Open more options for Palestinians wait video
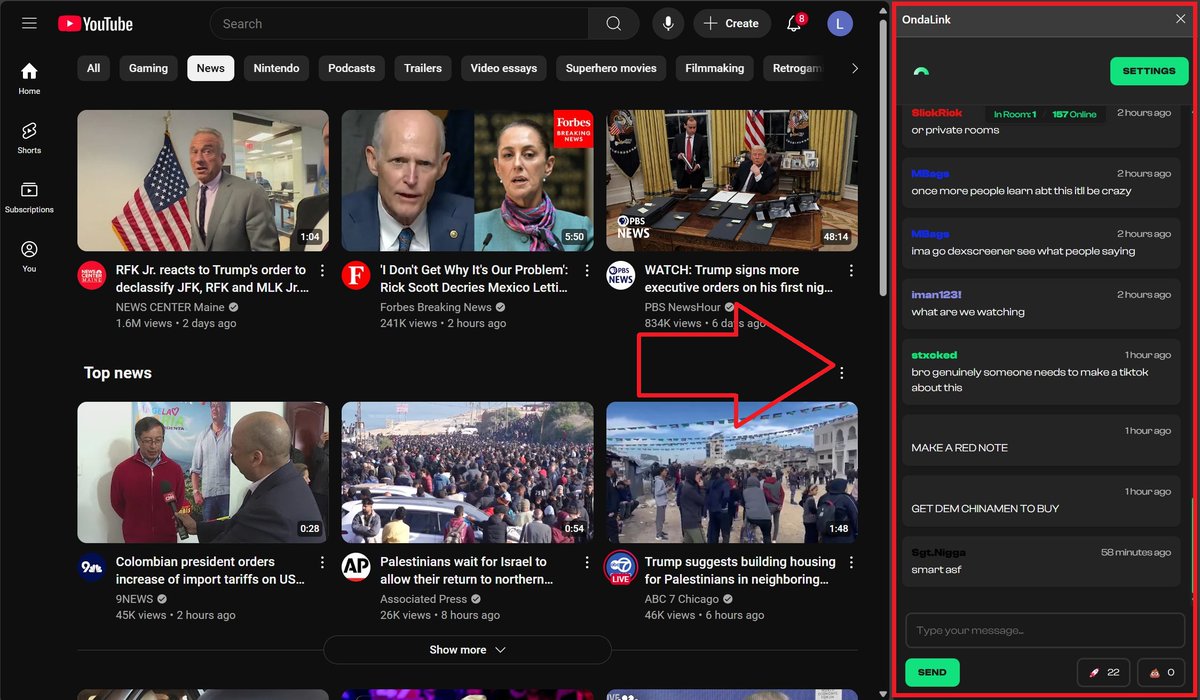The image size is (1200, 700). (x=586, y=563)
